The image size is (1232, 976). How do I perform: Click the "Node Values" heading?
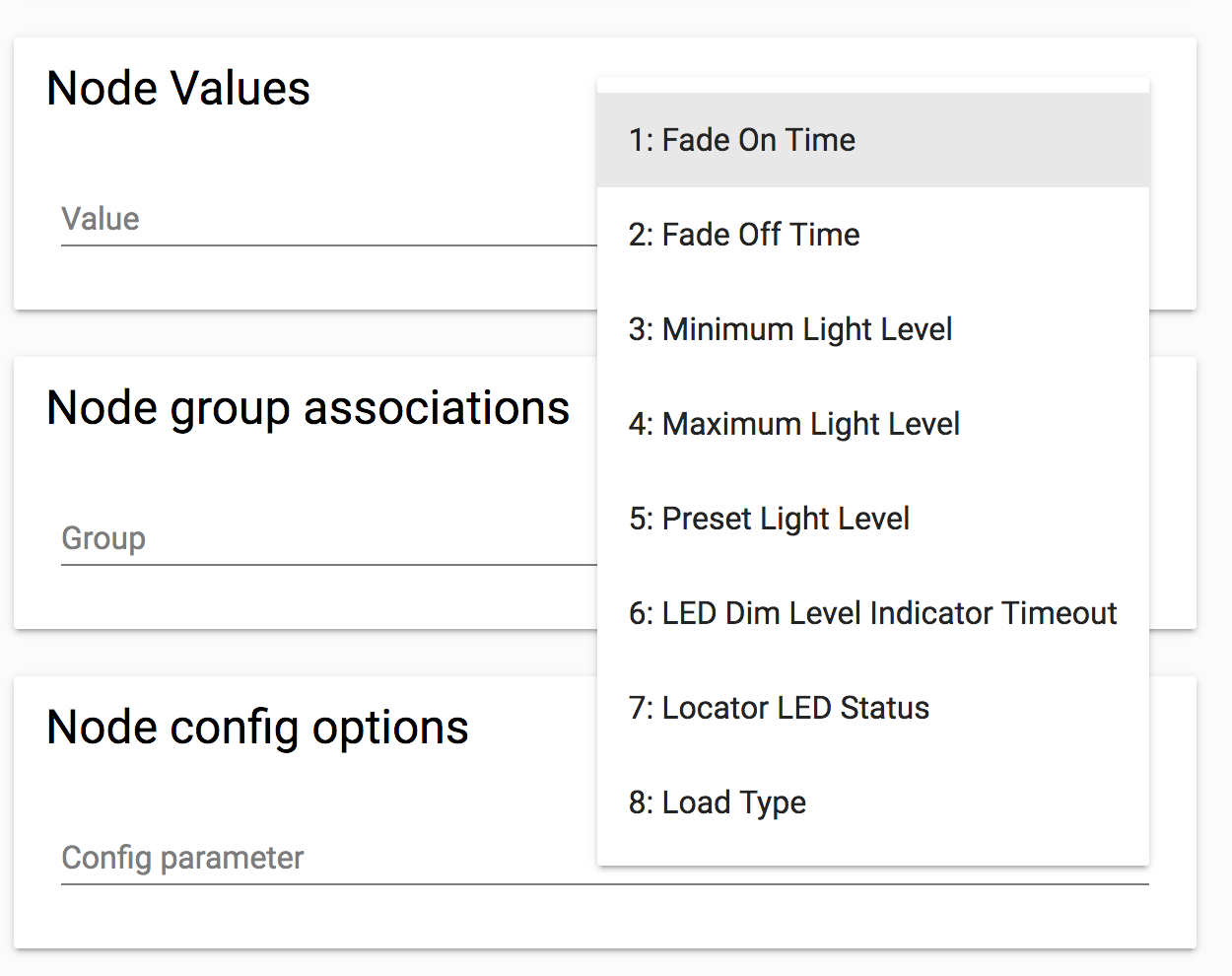[178, 89]
